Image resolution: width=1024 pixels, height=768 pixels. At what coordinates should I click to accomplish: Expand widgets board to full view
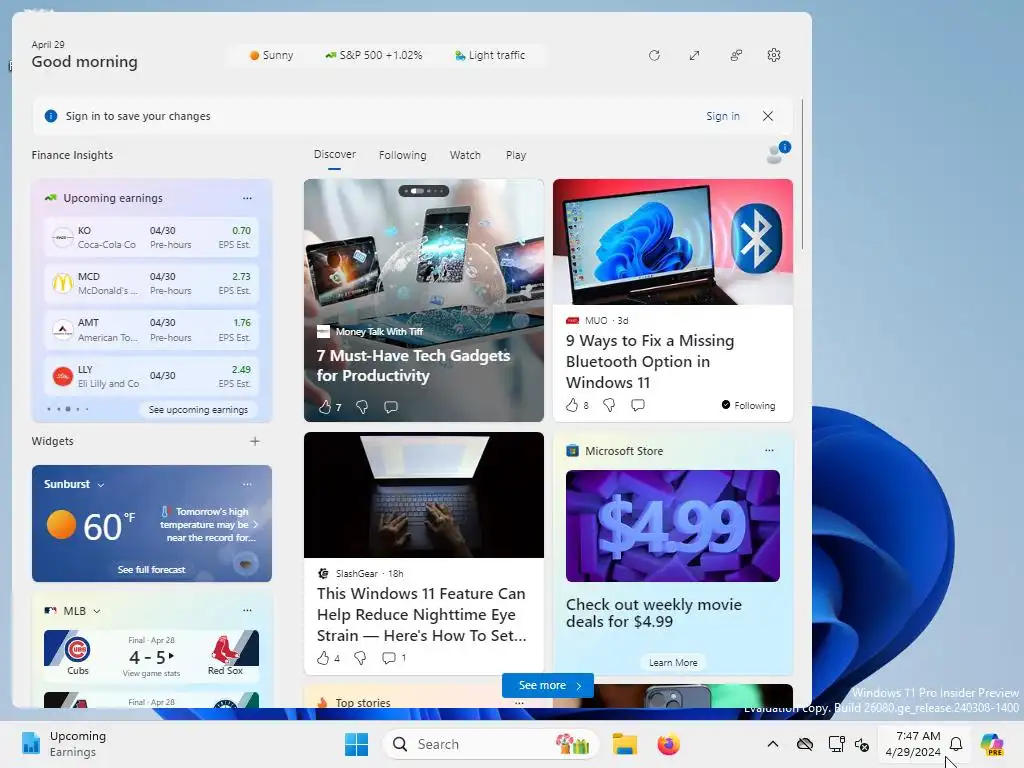(x=694, y=56)
